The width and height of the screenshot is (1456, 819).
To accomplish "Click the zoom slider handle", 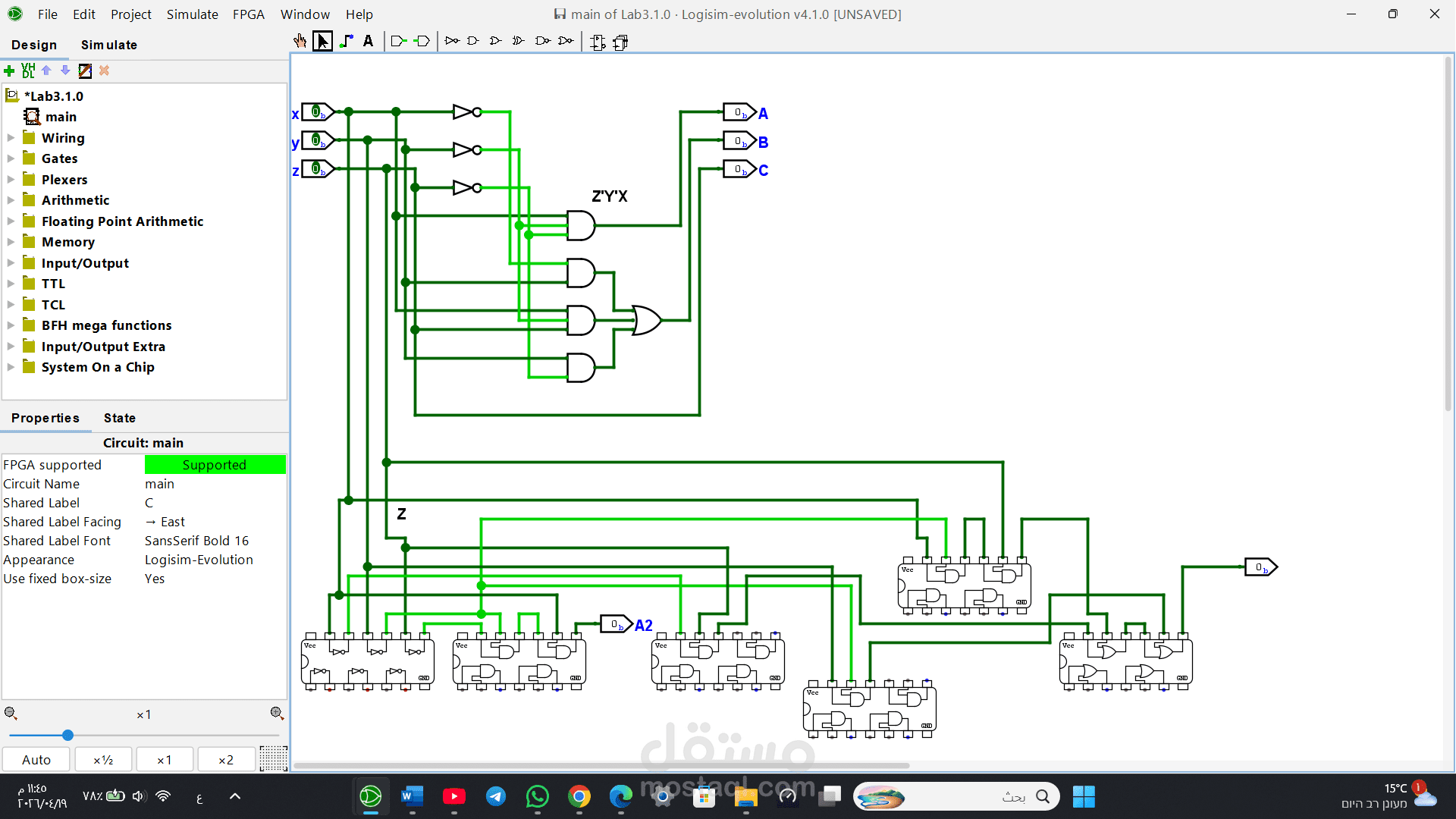I will pyautogui.click(x=67, y=735).
